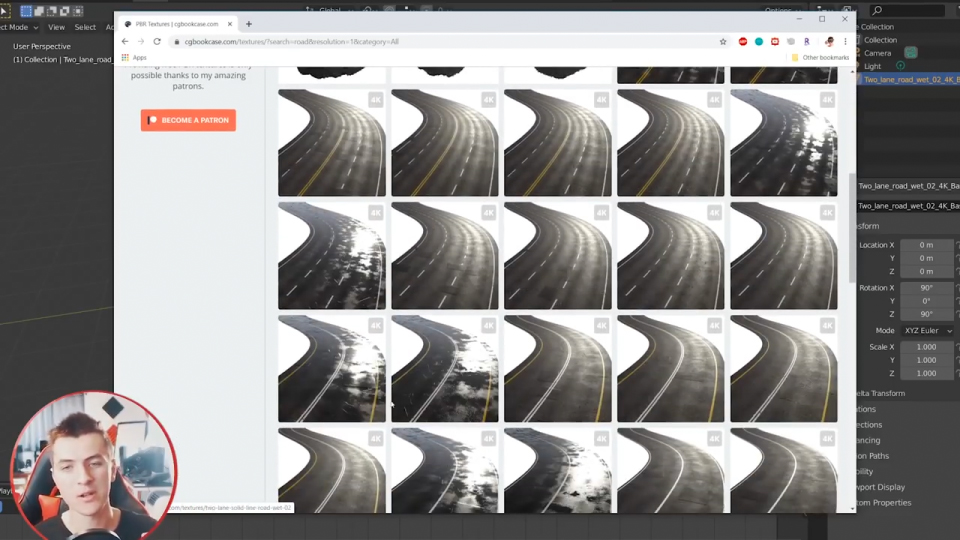The width and height of the screenshot is (960, 540).
Task: Expand the Motion Paths panel
Action: point(873,456)
